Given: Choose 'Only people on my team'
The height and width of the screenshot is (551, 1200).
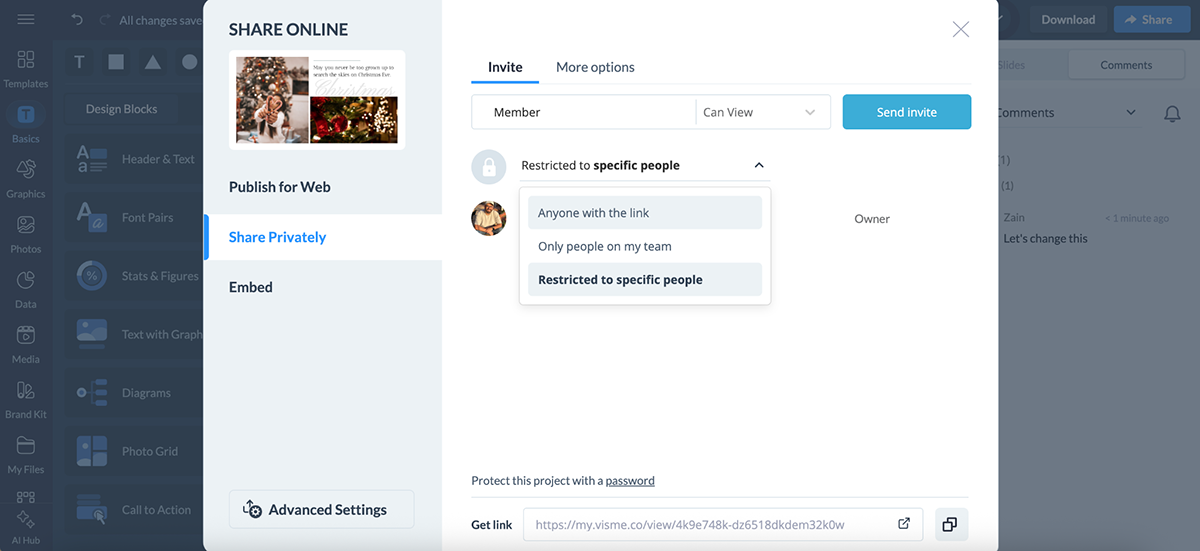Looking at the screenshot, I should pos(644,246).
